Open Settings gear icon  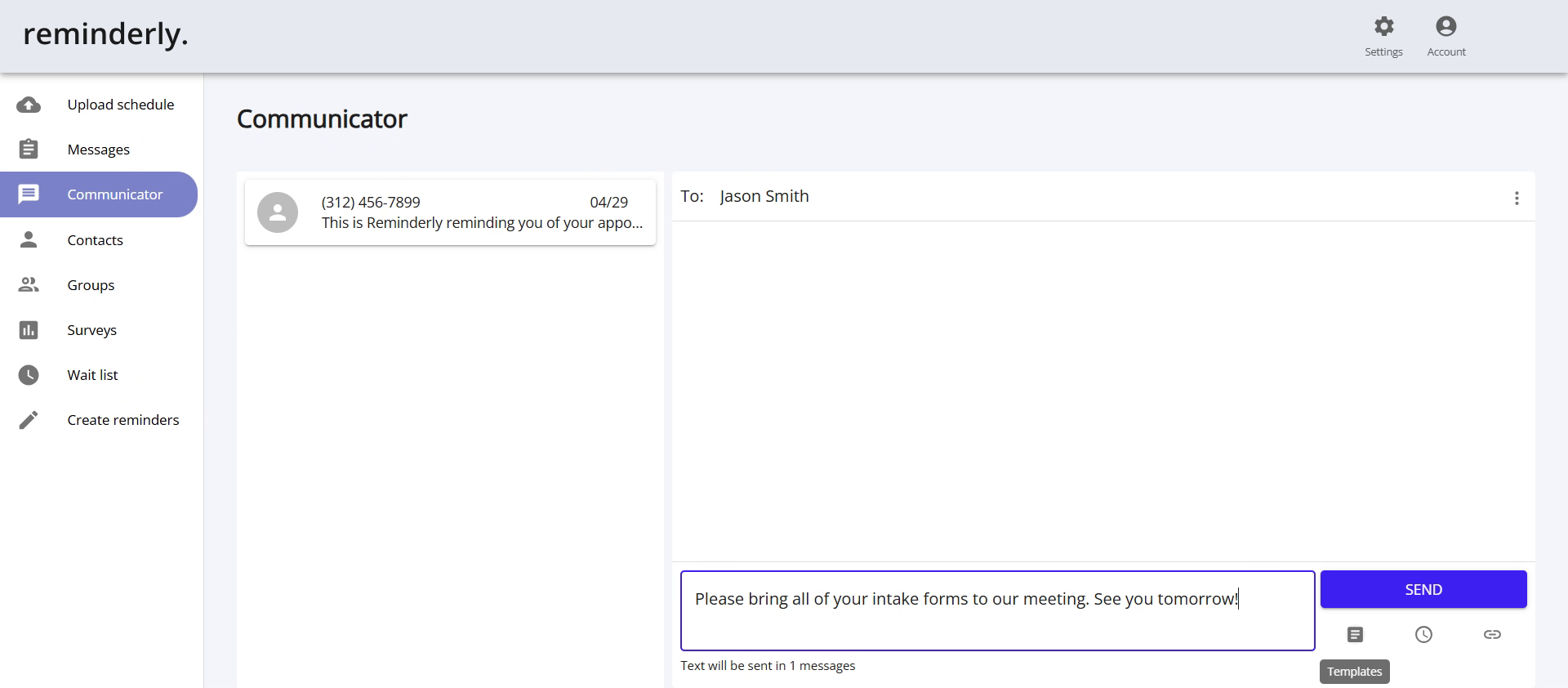click(1383, 26)
